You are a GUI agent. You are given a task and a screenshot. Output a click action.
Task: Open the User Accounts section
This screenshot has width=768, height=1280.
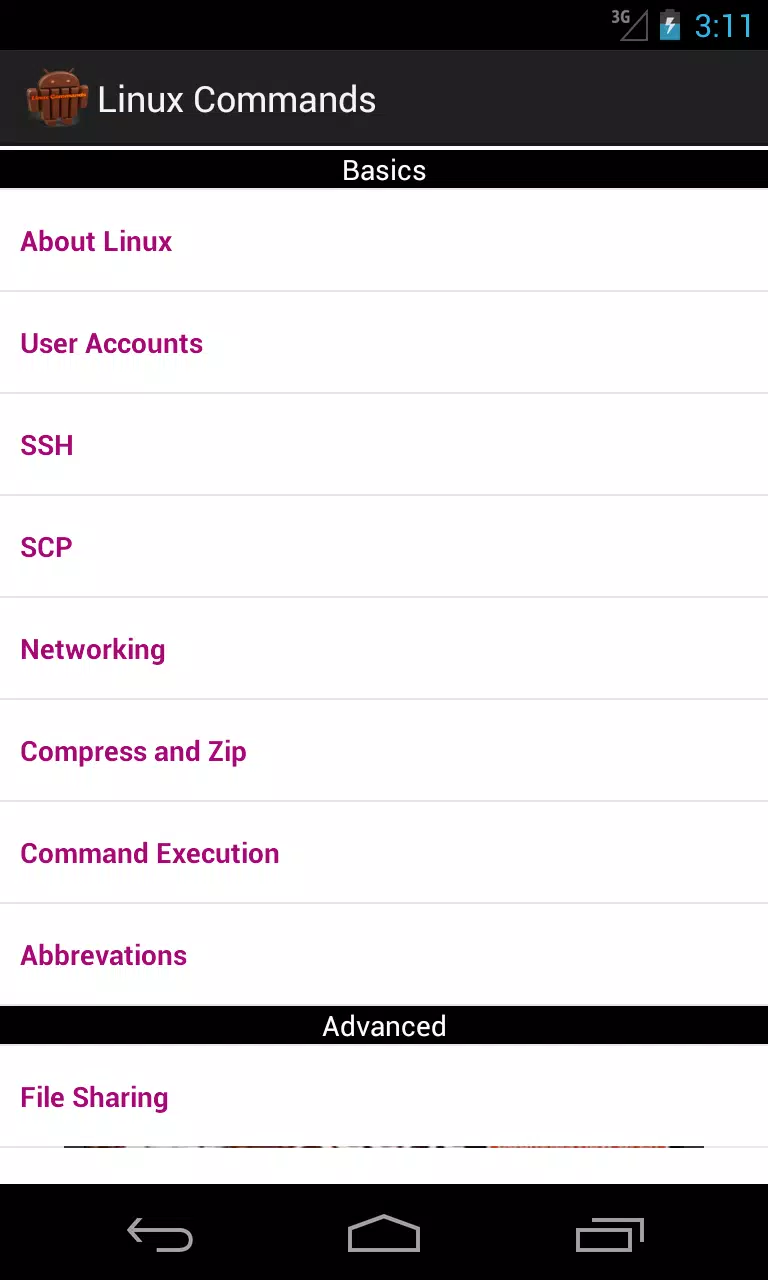384,343
